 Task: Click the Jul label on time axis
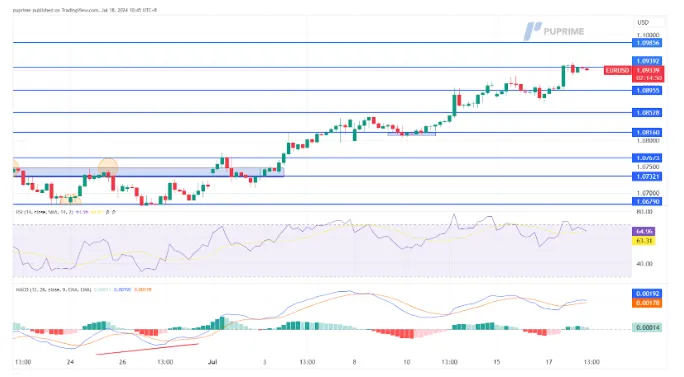coord(212,362)
